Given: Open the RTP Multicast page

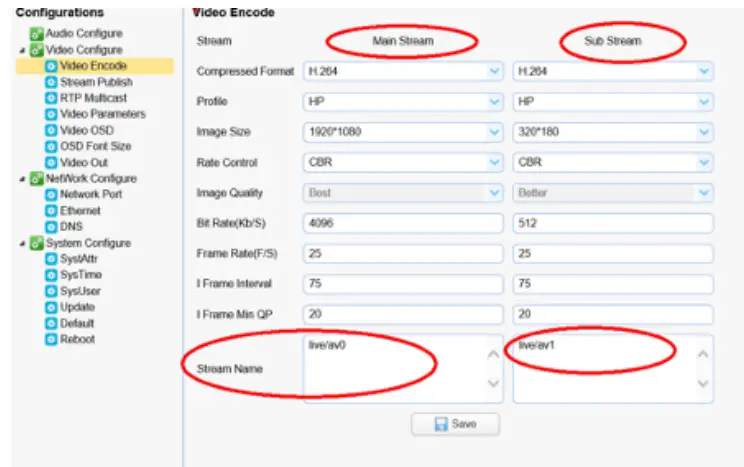Looking at the screenshot, I should pyautogui.click(x=93, y=98).
